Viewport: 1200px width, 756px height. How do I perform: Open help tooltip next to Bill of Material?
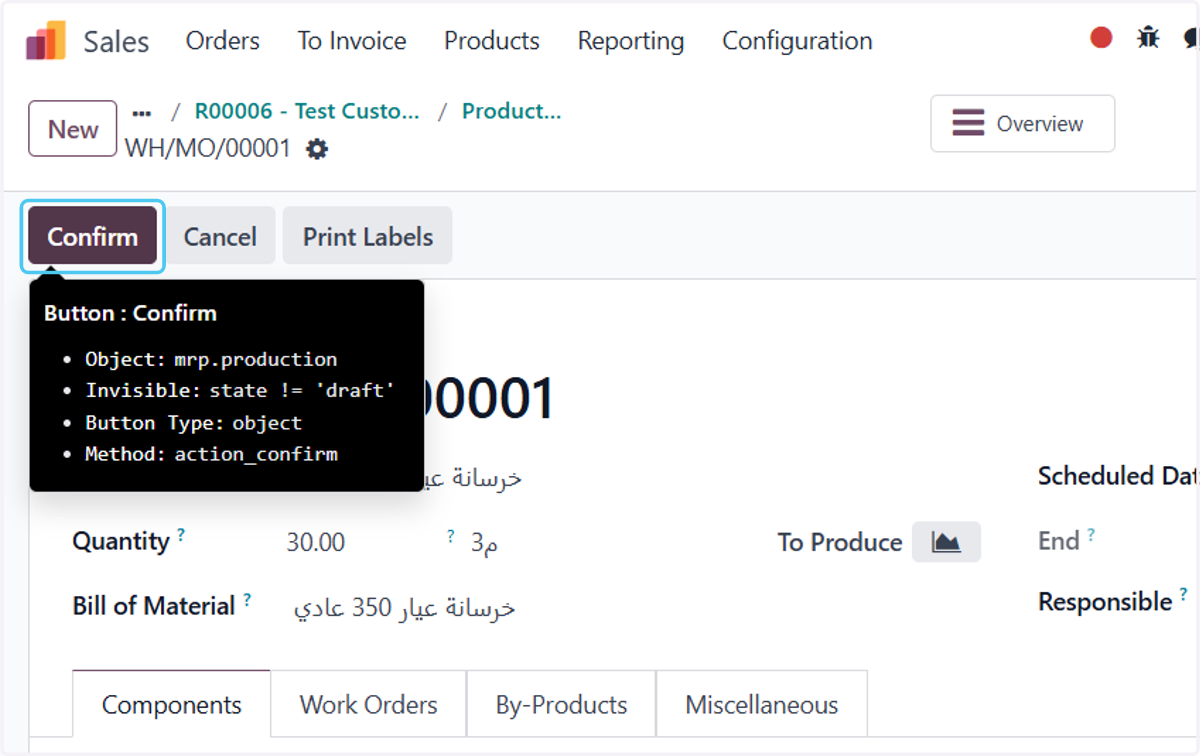pos(247,599)
